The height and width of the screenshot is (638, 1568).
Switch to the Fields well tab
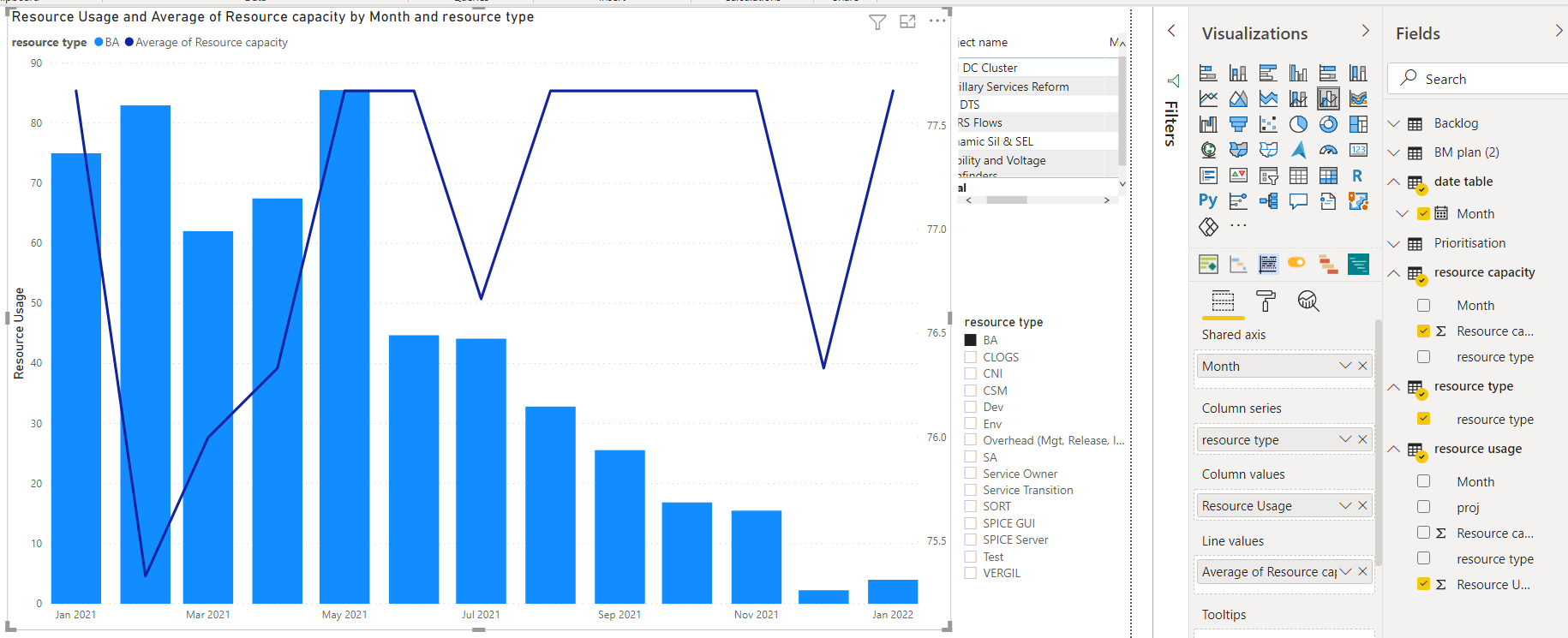(x=1223, y=301)
